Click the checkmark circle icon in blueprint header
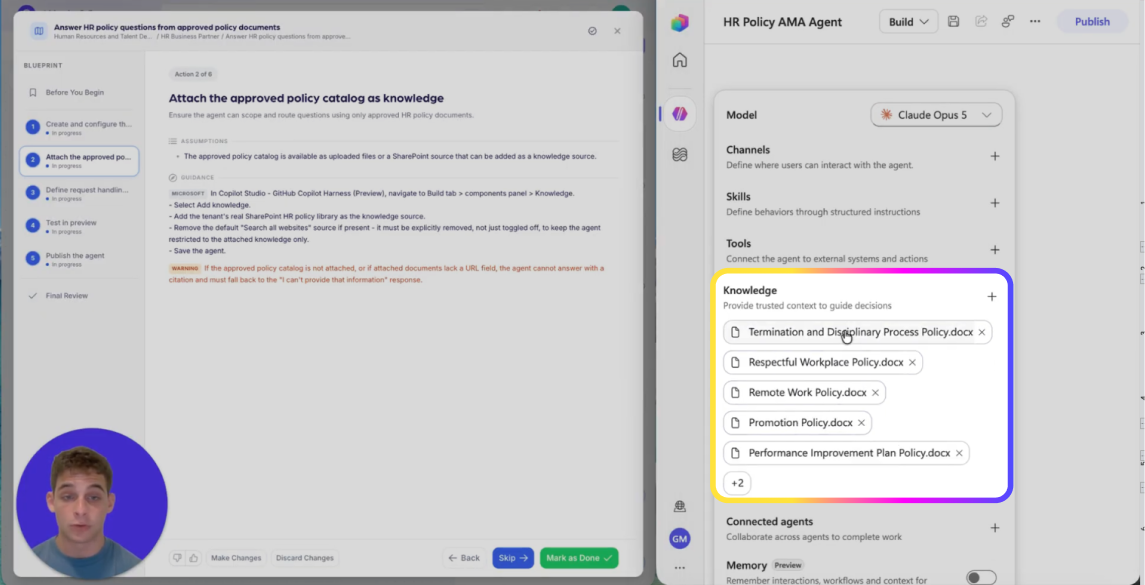 click(x=592, y=31)
